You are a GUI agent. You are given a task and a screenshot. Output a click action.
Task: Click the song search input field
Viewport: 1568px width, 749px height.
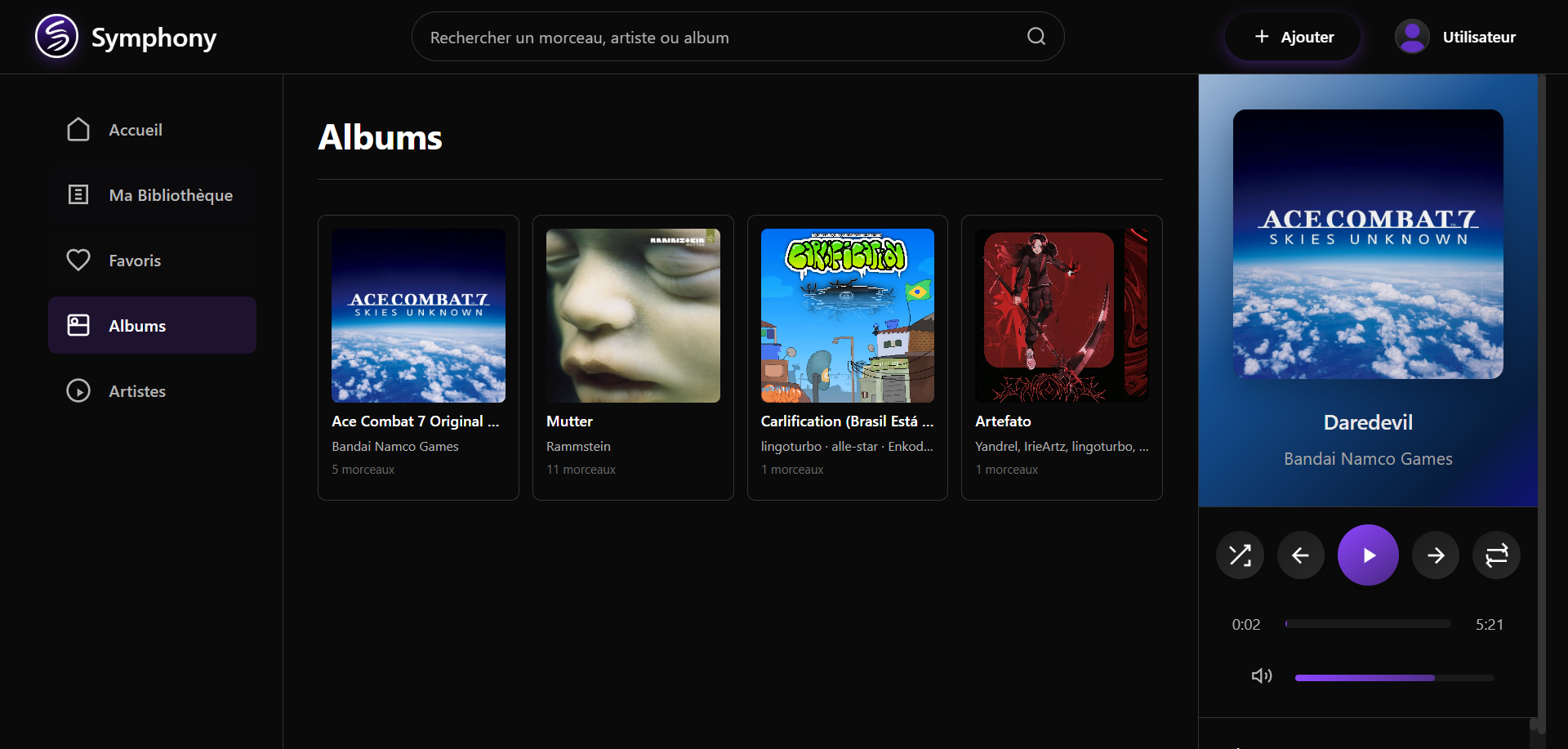(x=719, y=38)
